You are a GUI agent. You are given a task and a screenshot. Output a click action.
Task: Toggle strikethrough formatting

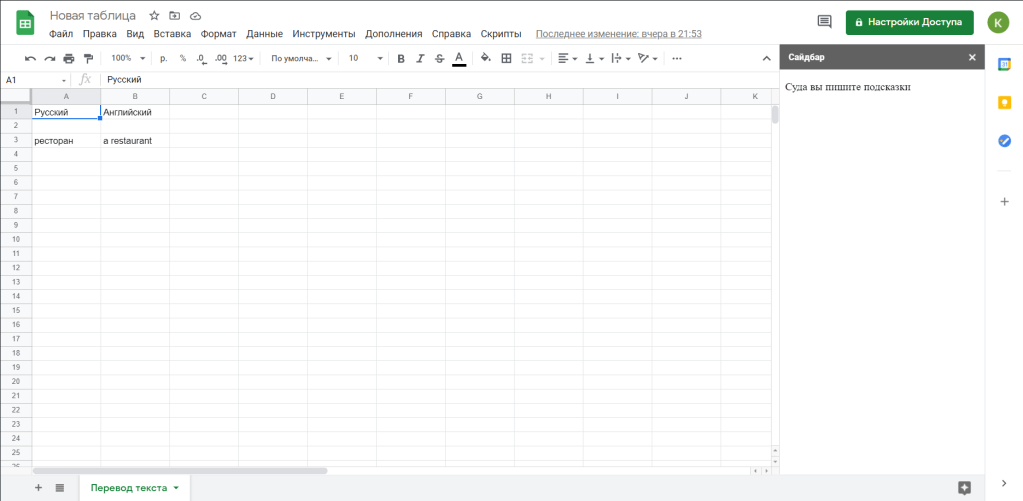(x=439, y=58)
